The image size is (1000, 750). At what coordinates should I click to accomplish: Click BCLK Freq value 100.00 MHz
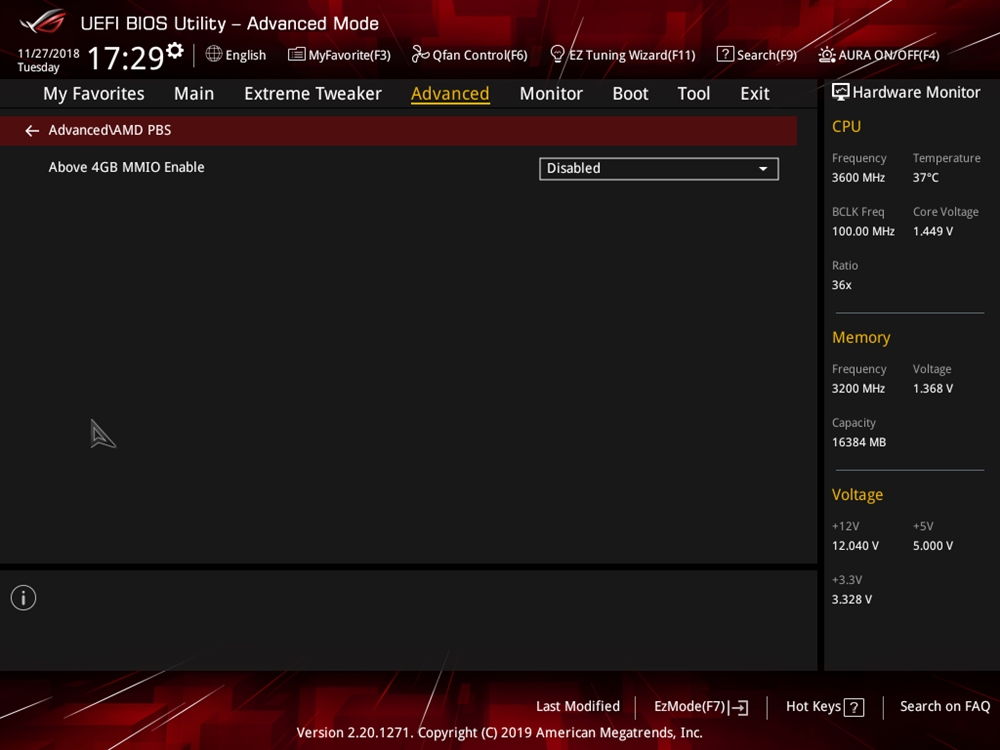tap(863, 232)
